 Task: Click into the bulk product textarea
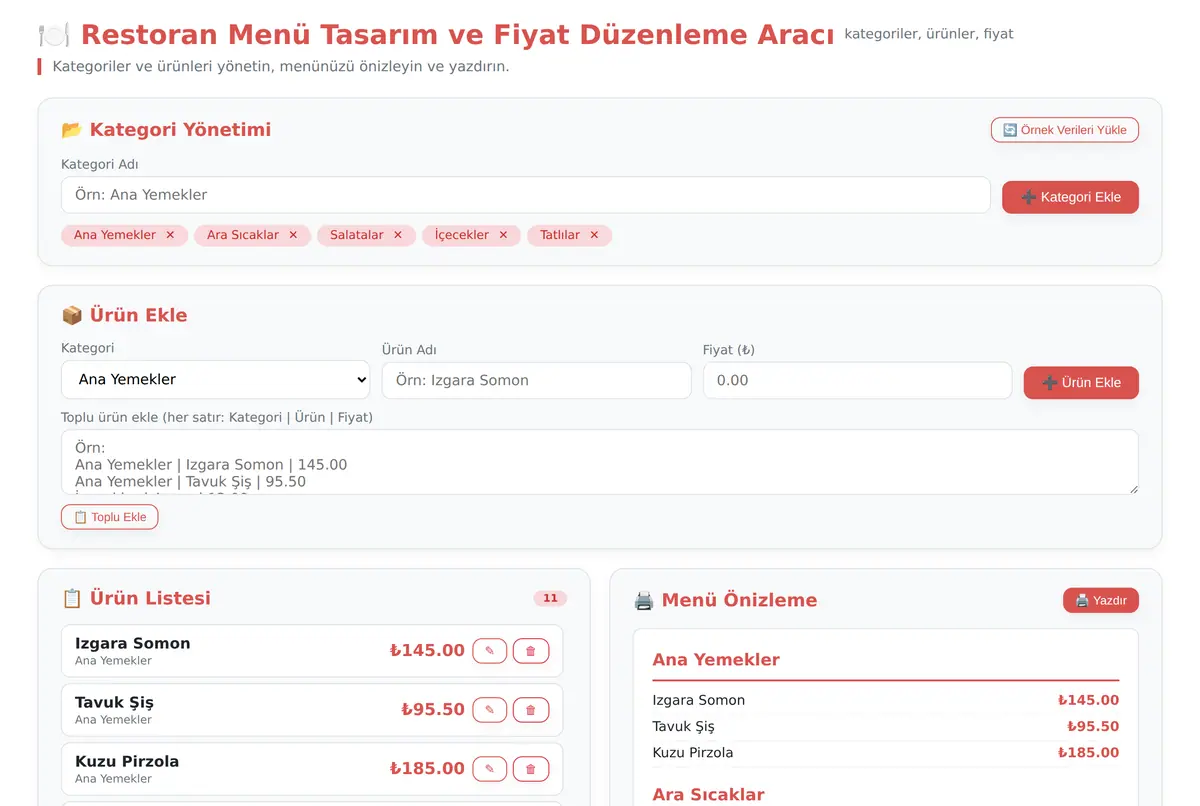600,462
